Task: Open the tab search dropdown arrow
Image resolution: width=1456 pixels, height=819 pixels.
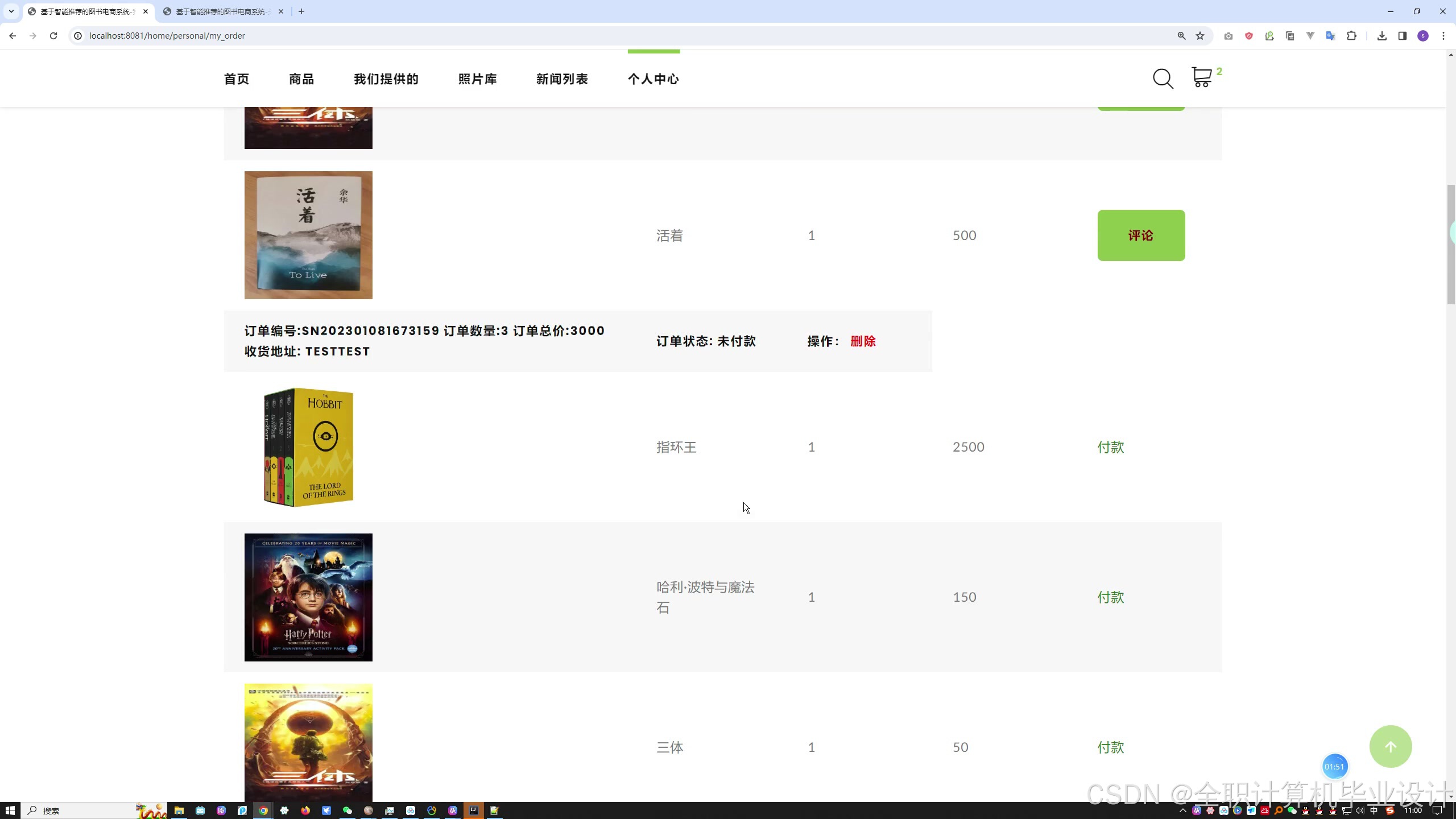Action: [11, 11]
